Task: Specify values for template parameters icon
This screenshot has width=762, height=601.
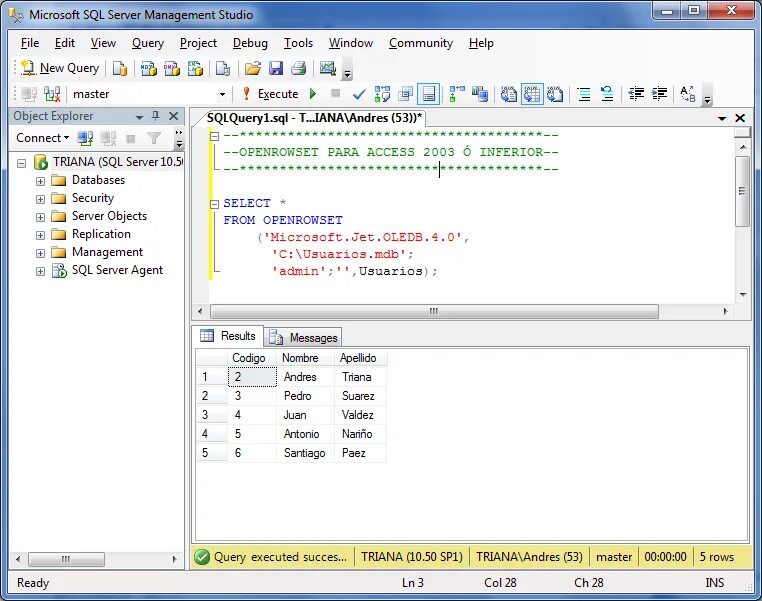Action: [x=688, y=94]
